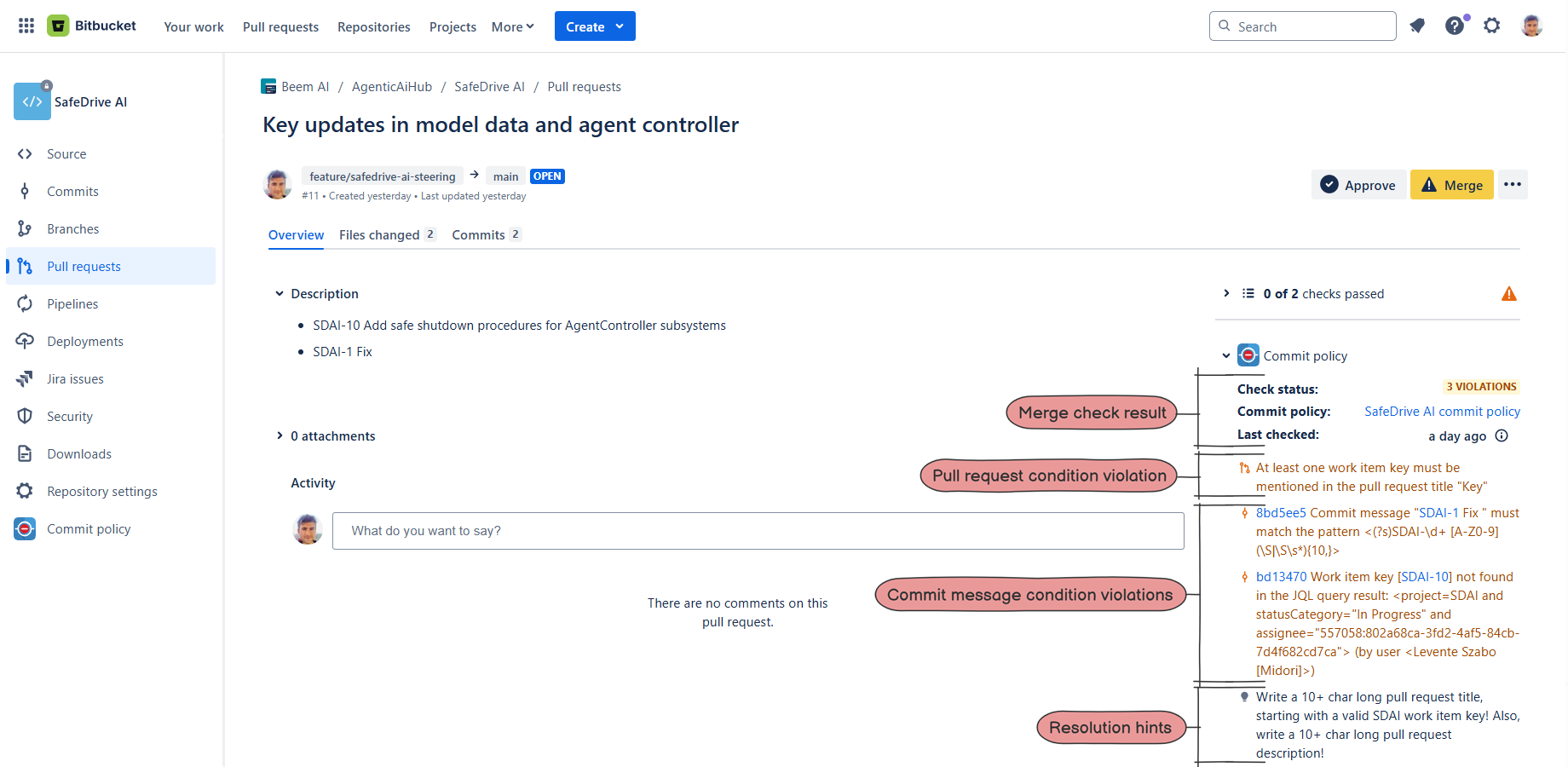1568x767 pixels.
Task: Click the feature/safedrive-ai-steering branch label
Action: coord(383,176)
